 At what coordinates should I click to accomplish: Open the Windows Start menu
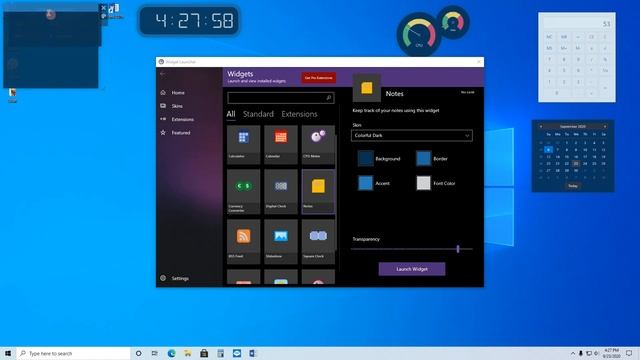point(8,353)
